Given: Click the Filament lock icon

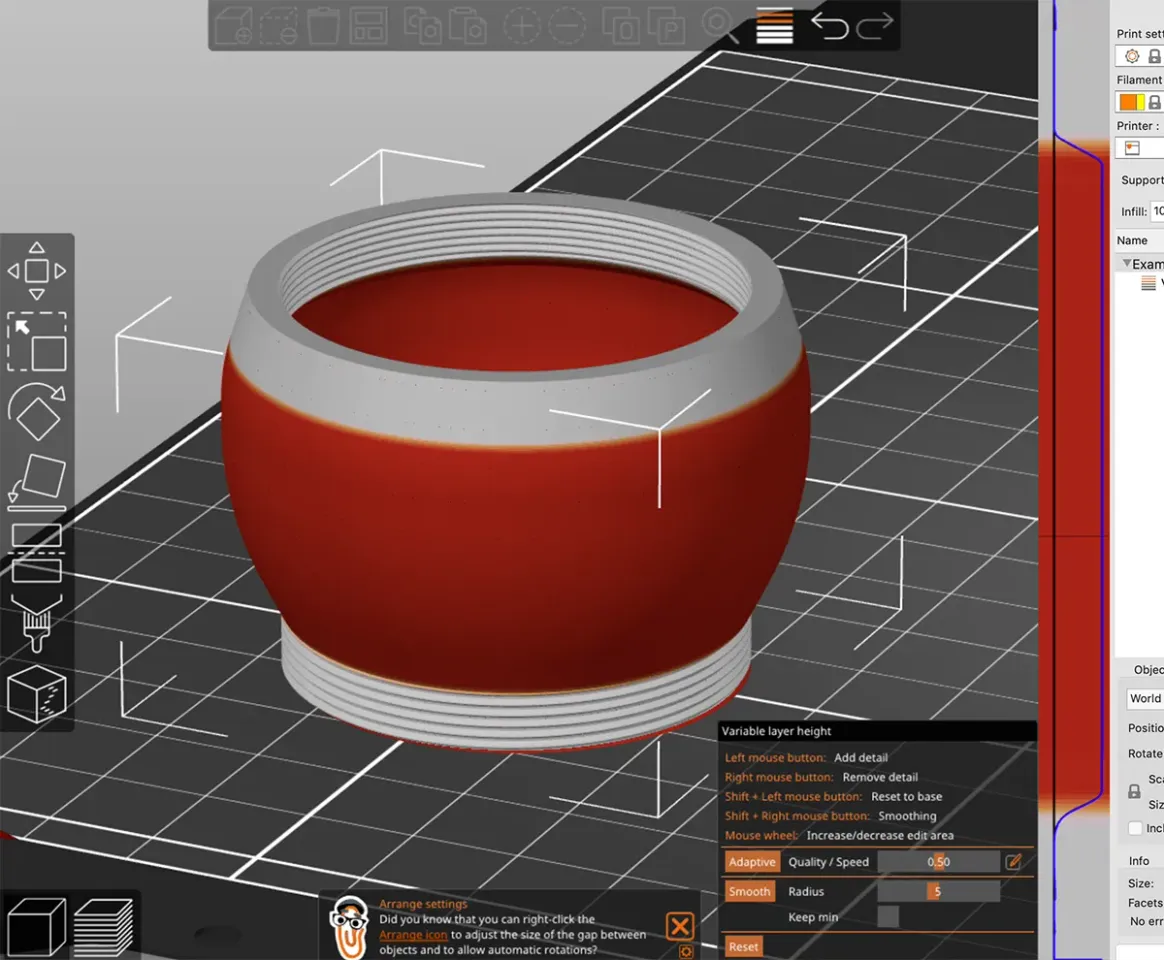Looking at the screenshot, I should pyautogui.click(x=1154, y=102).
